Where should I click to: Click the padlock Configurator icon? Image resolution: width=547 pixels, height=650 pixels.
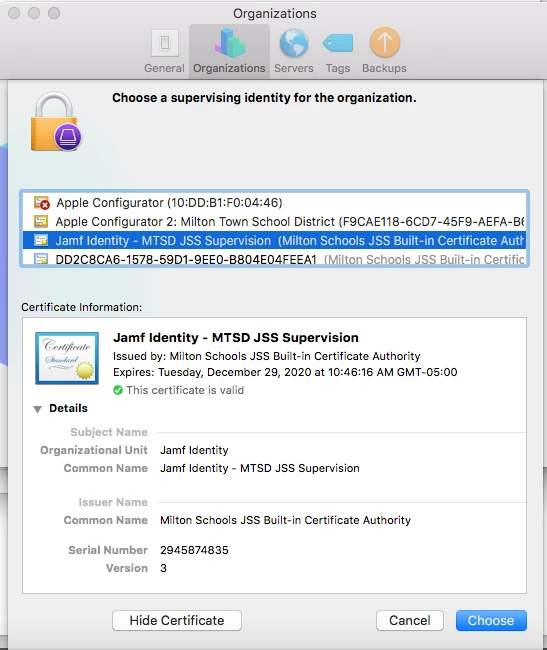pos(56,121)
